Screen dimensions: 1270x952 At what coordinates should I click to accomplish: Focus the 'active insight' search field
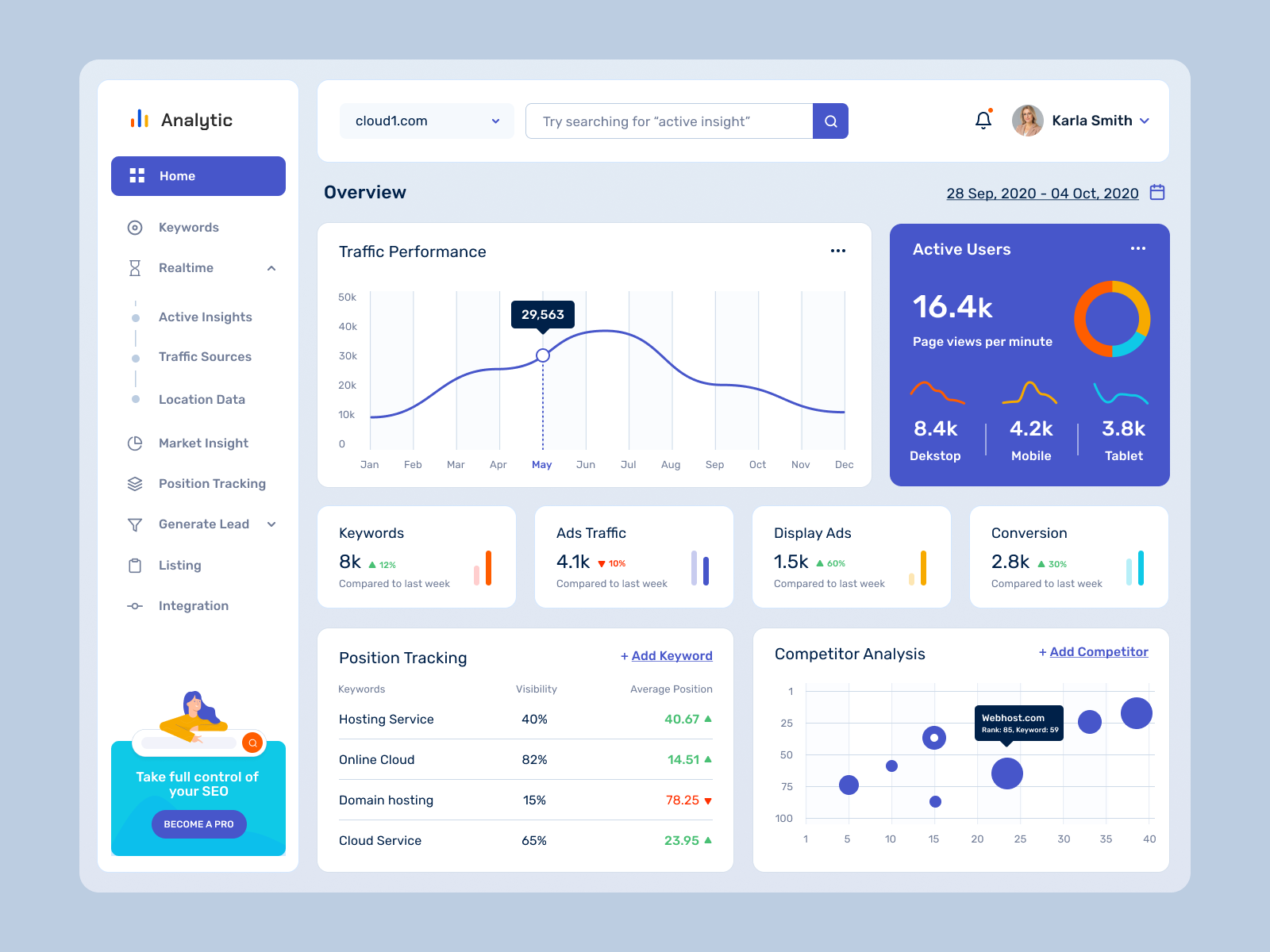tap(669, 121)
